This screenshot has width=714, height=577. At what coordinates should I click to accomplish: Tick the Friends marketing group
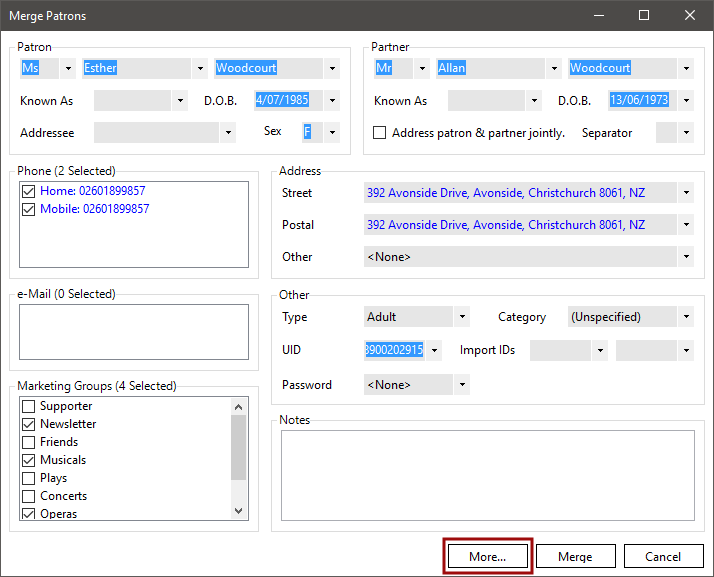point(29,442)
